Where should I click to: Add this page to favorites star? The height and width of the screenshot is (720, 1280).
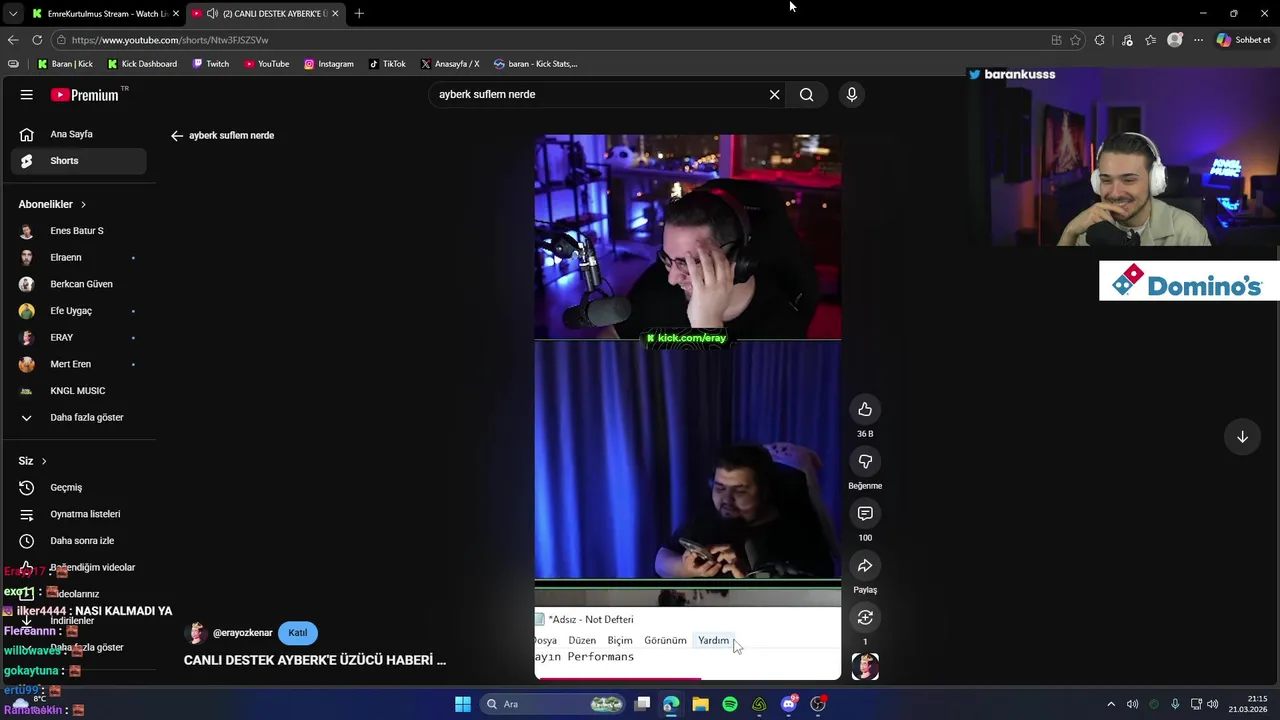[1076, 40]
